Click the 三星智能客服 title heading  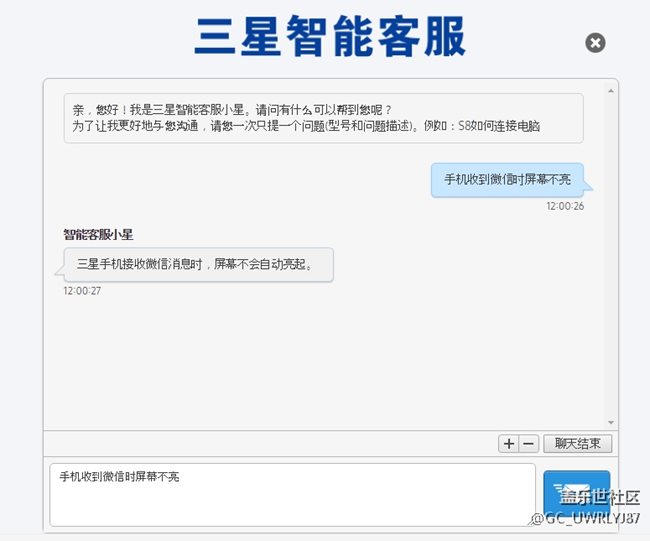click(330, 36)
